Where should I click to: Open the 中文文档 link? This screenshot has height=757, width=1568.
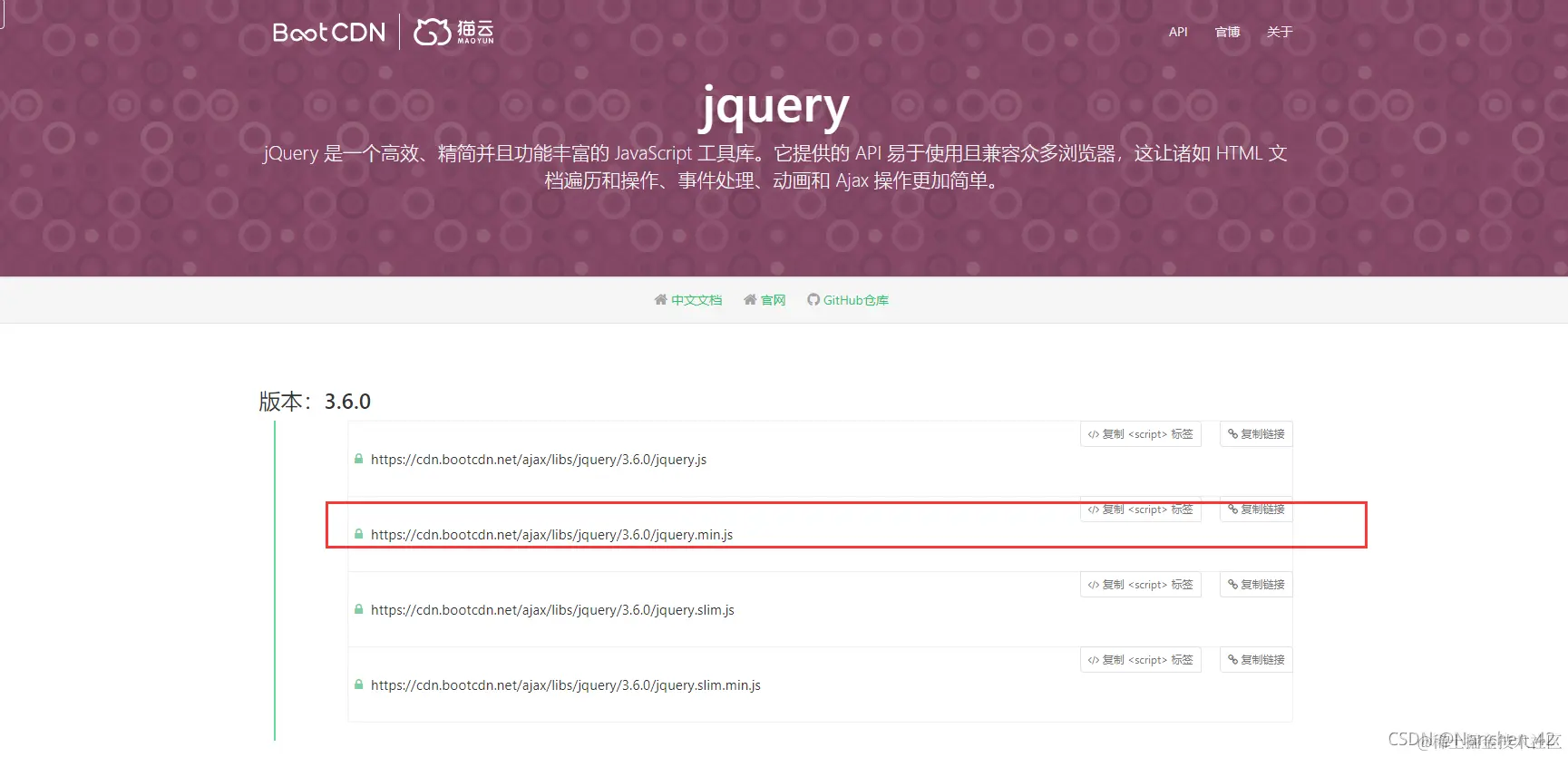pyautogui.click(x=696, y=300)
